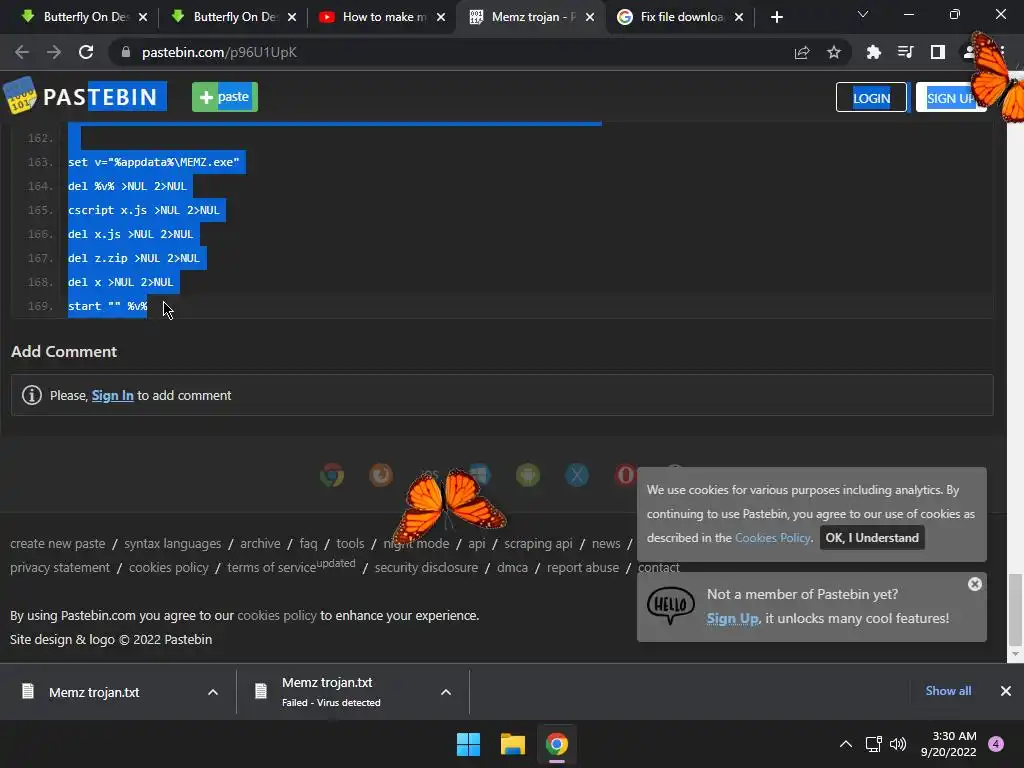Accept cookies with OK, I Understand
This screenshot has width=1024, height=768.
click(872, 537)
